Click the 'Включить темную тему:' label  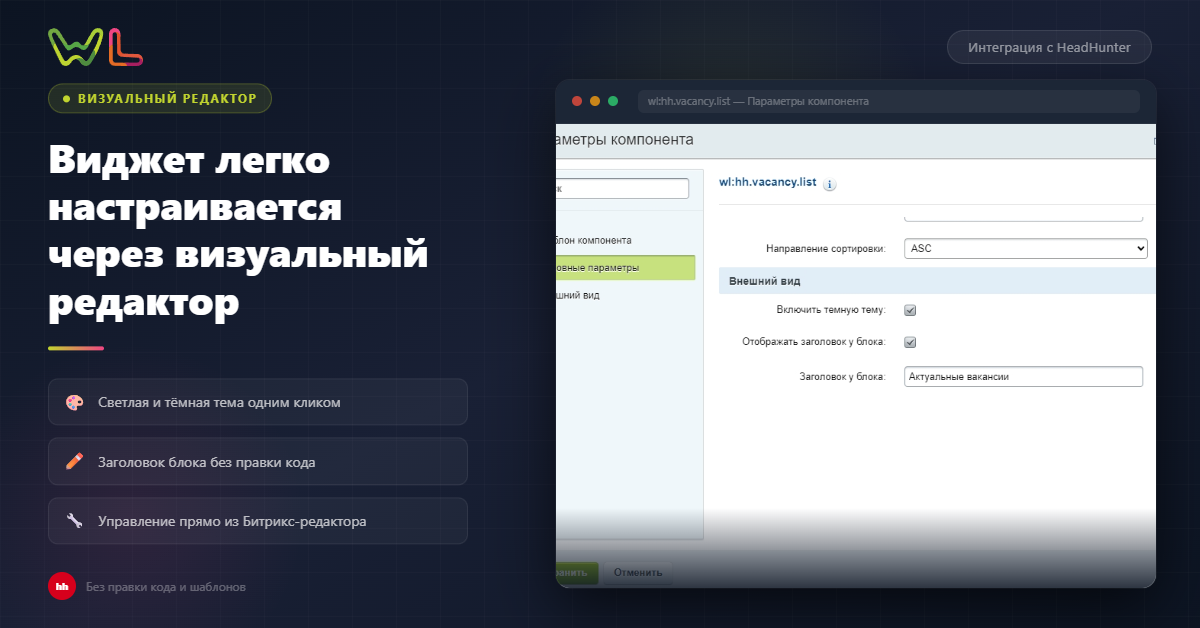point(831,310)
